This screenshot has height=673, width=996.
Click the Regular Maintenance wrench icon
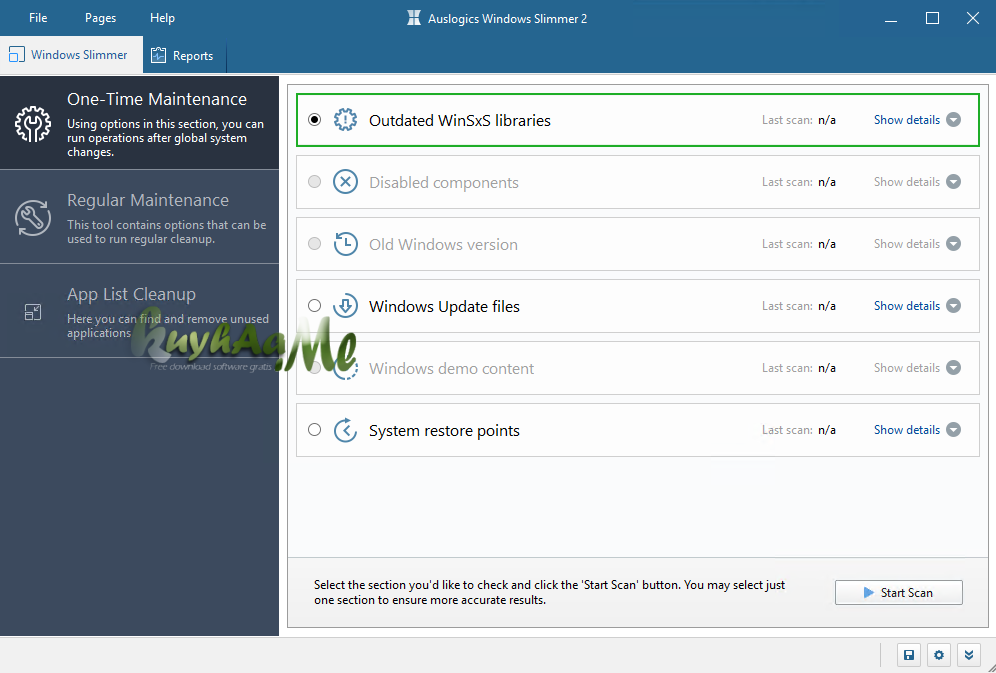point(33,218)
